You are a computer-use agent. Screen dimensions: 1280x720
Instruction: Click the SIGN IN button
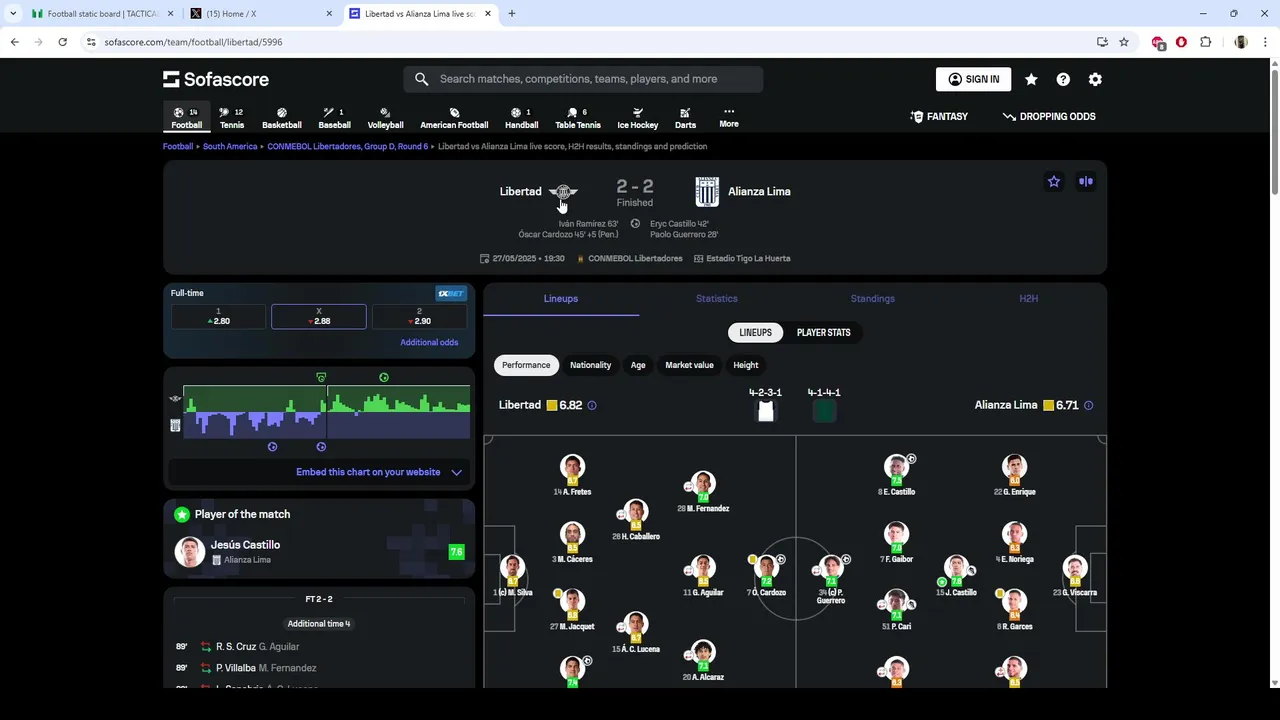click(973, 79)
